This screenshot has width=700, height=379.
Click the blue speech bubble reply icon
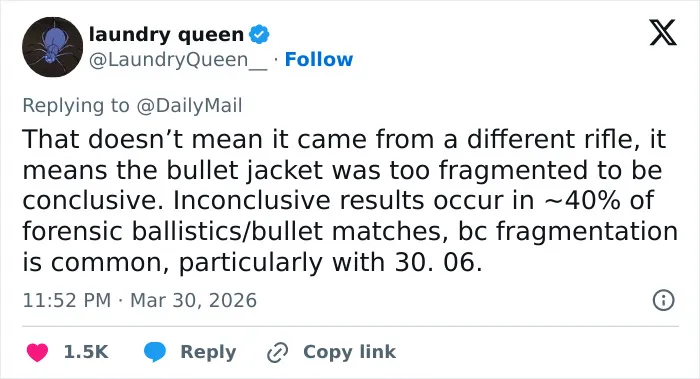155,352
